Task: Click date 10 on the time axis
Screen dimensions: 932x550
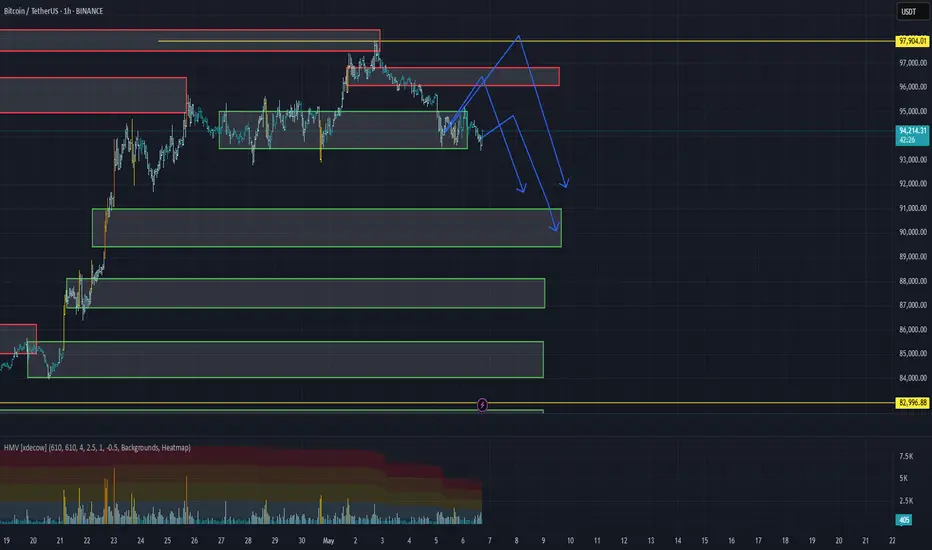Action: 570,540
